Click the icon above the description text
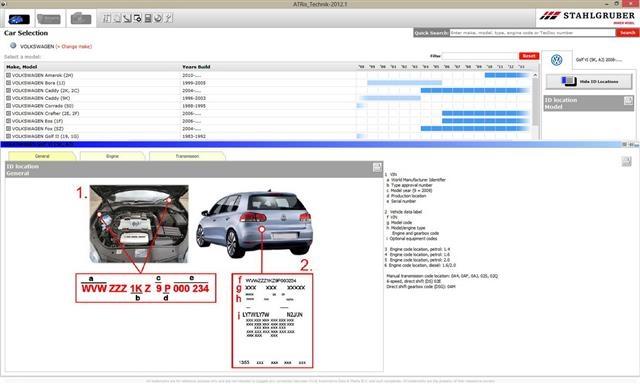This screenshot has width=640, height=384. 627,161
